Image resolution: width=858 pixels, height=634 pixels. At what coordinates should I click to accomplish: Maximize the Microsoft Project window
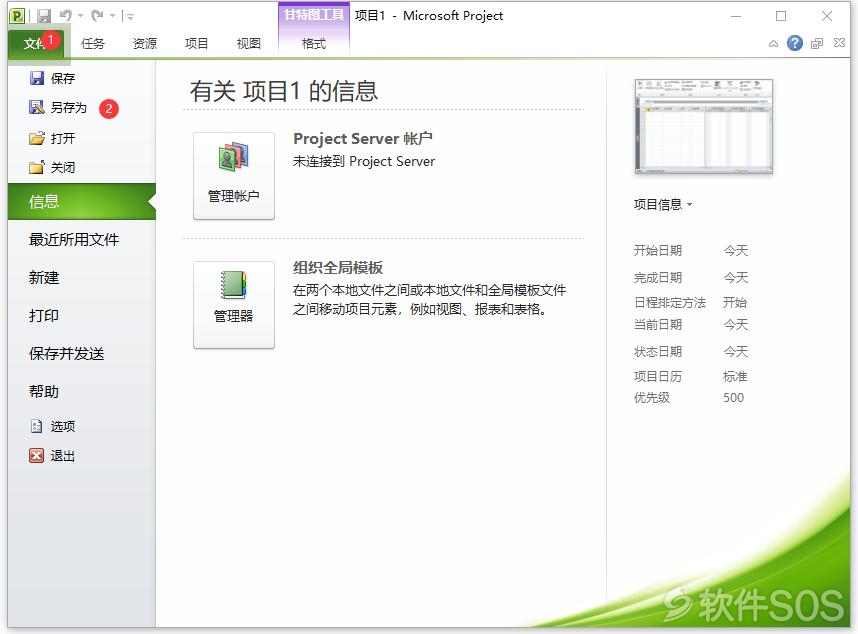[781, 16]
